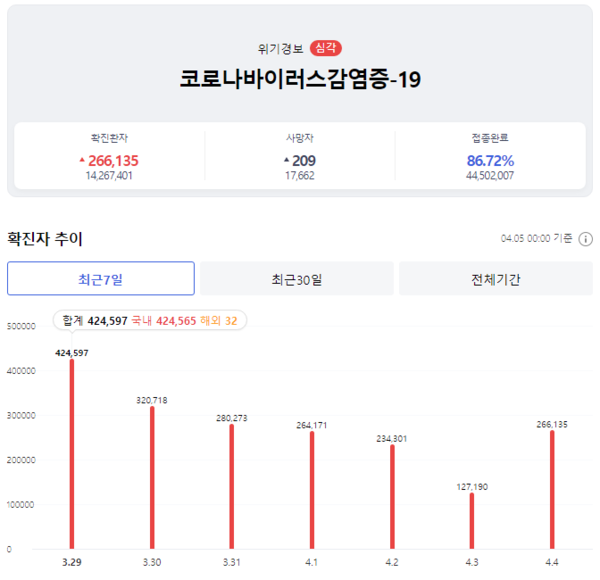
Task: Click the 280,273 bar label
Action: click(232, 418)
